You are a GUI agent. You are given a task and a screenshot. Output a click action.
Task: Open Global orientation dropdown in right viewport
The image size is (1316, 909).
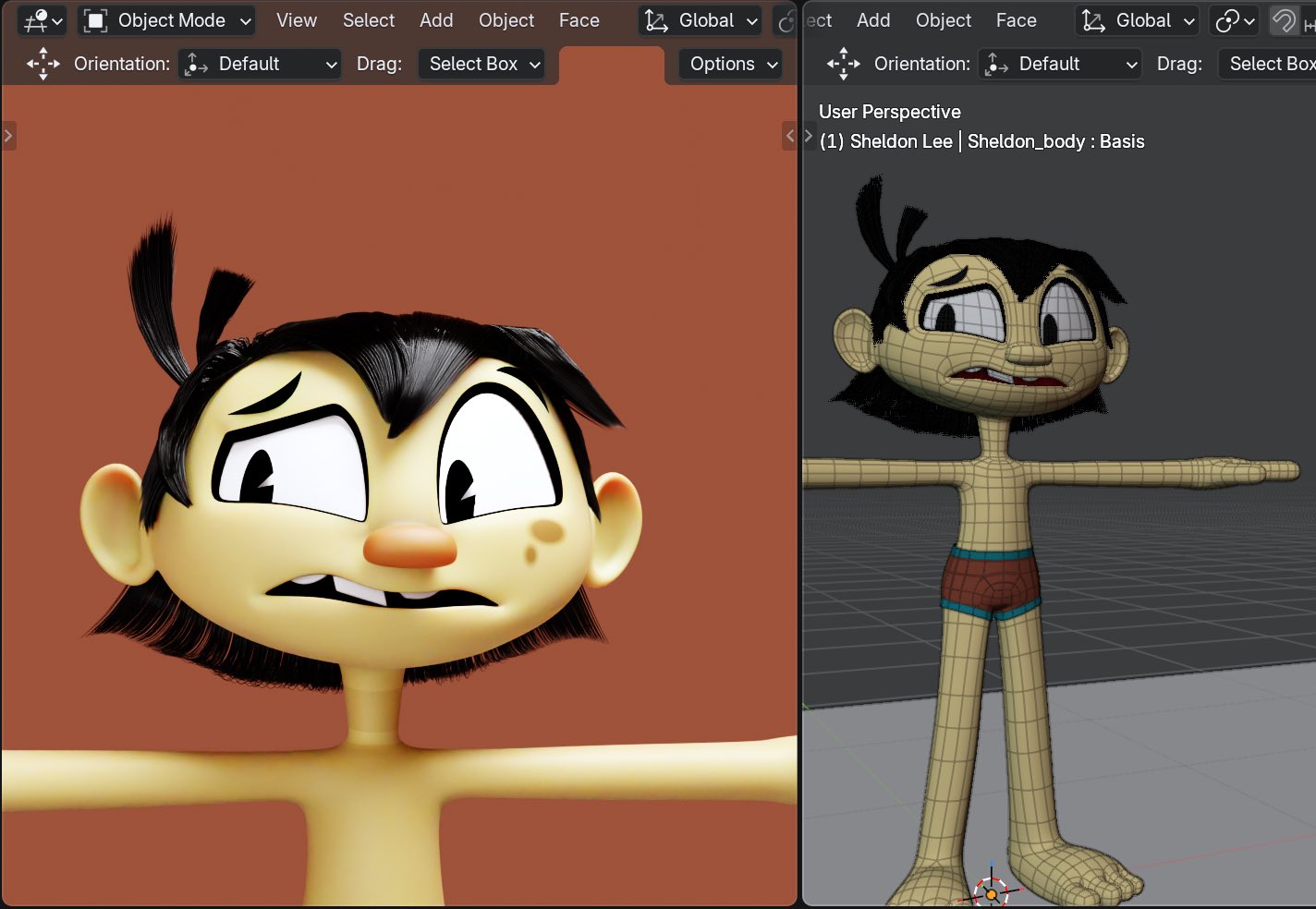point(1139,20)
